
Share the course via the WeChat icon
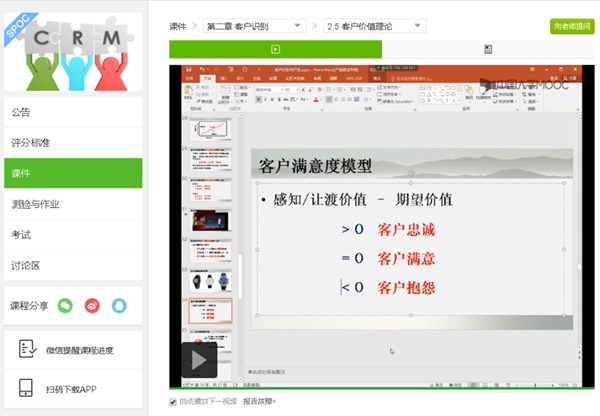[65, 305]
